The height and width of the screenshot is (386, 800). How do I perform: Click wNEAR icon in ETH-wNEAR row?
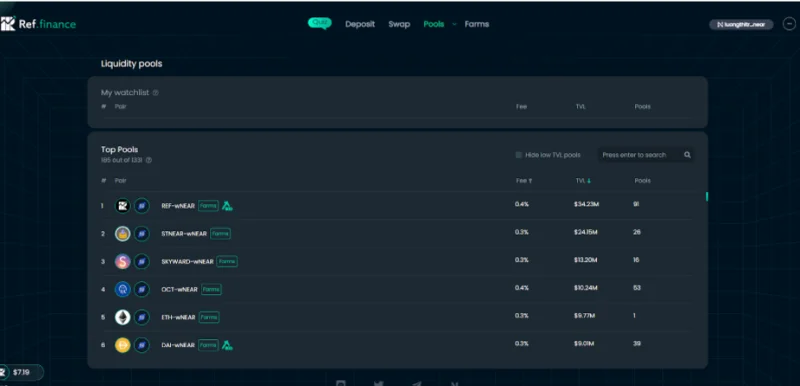point(142,317)
